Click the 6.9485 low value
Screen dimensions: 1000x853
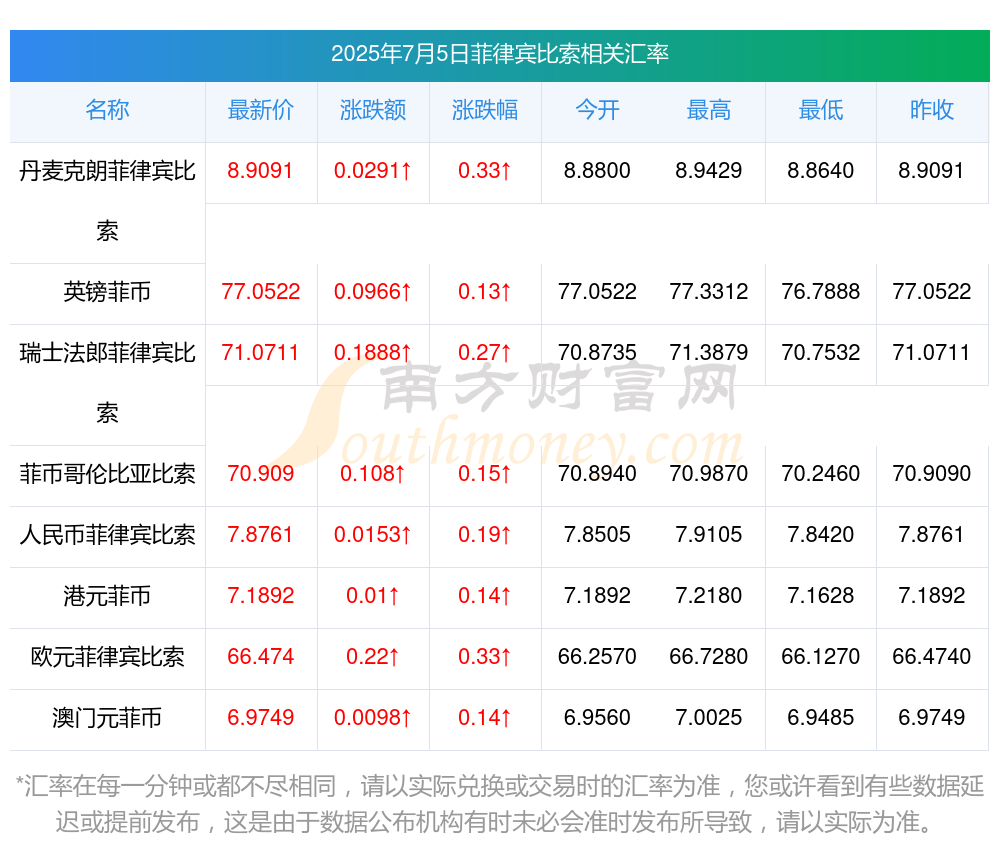click(x=821, y=718)
